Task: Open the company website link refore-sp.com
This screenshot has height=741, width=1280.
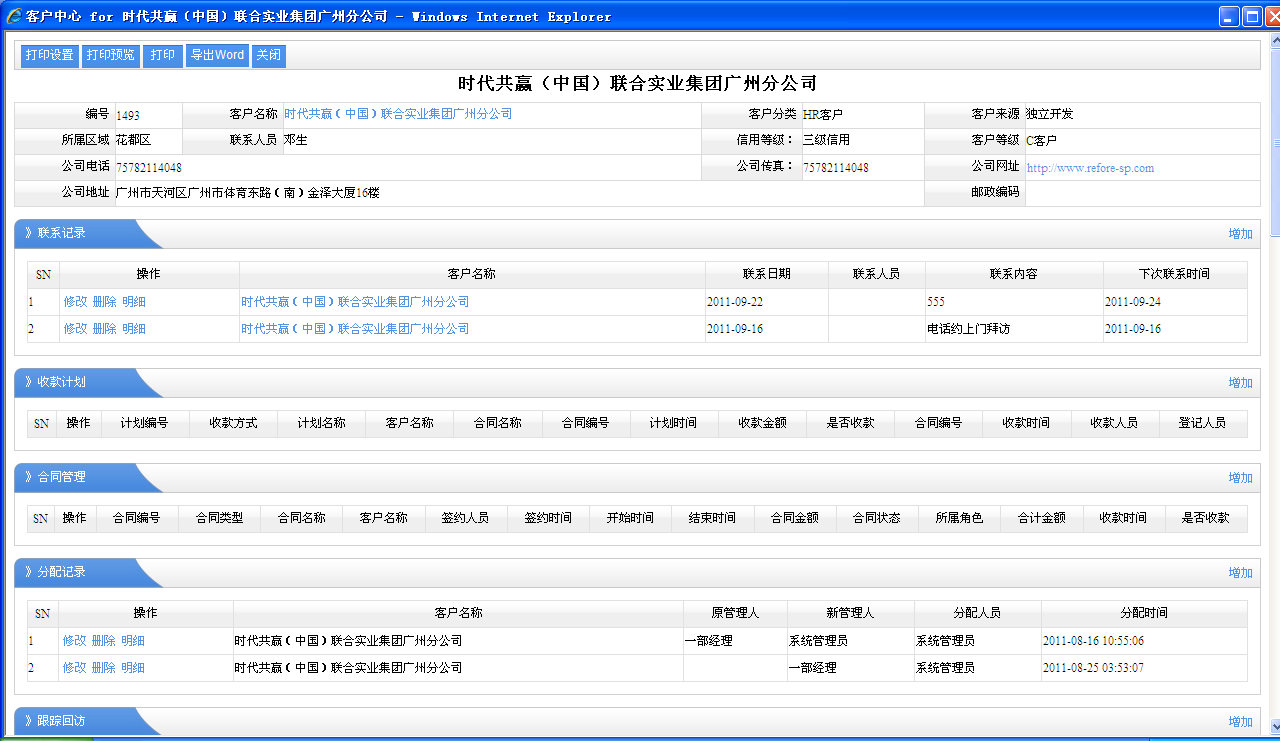Action: pos(1090,168)
